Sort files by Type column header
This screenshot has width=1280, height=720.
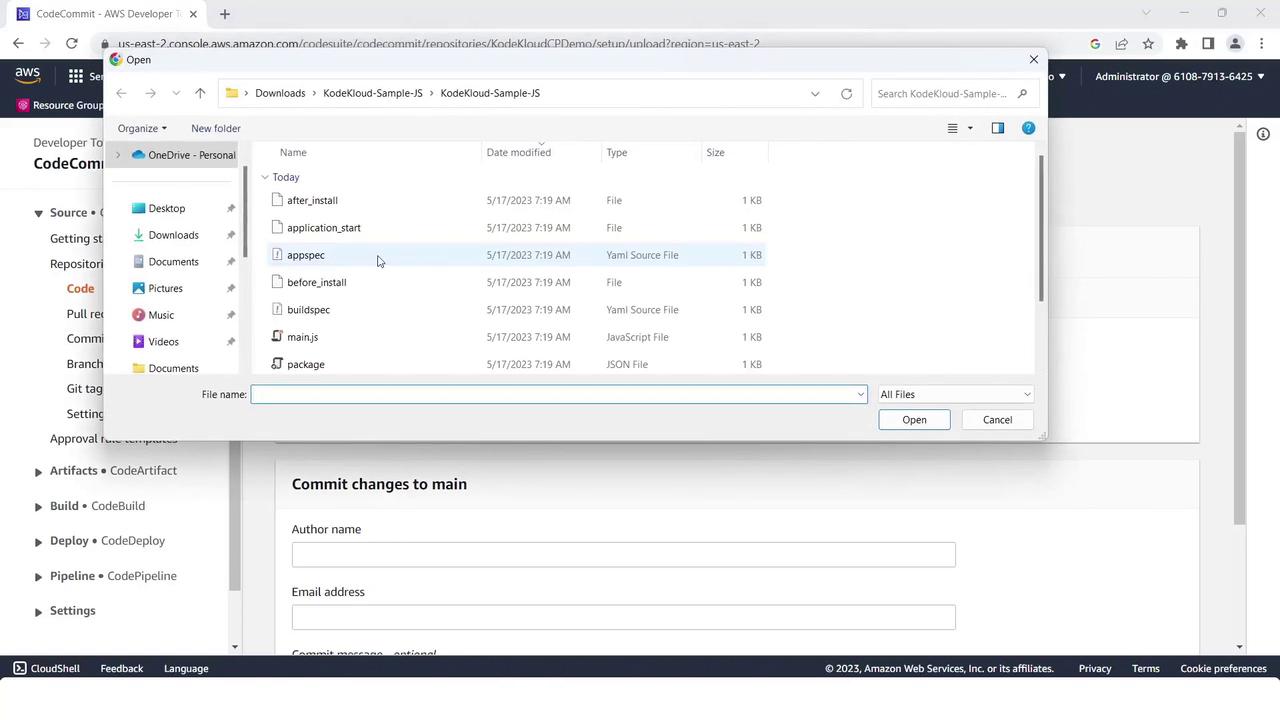(617, 152)
